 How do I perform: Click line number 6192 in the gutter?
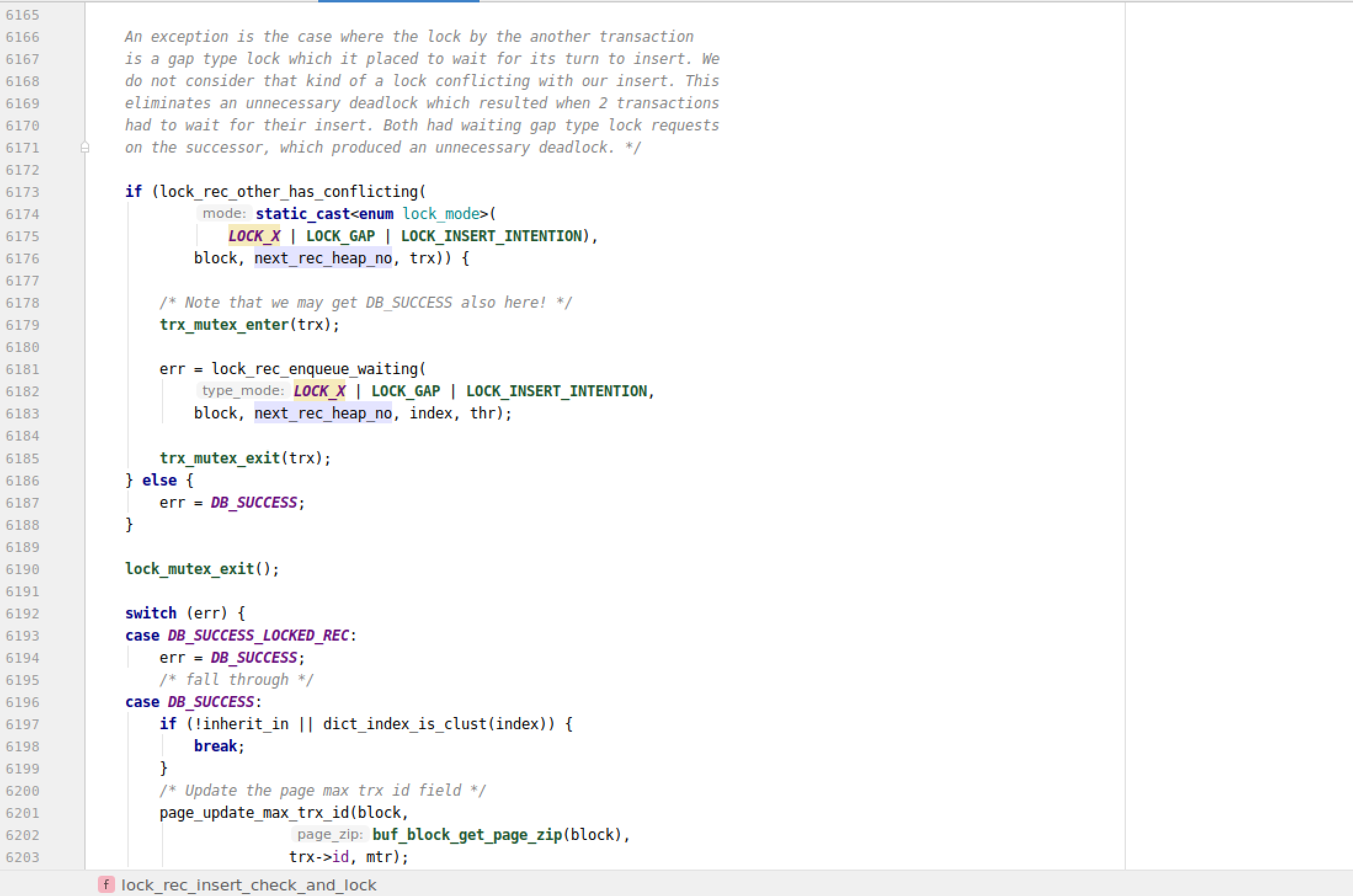click(23, 614)
